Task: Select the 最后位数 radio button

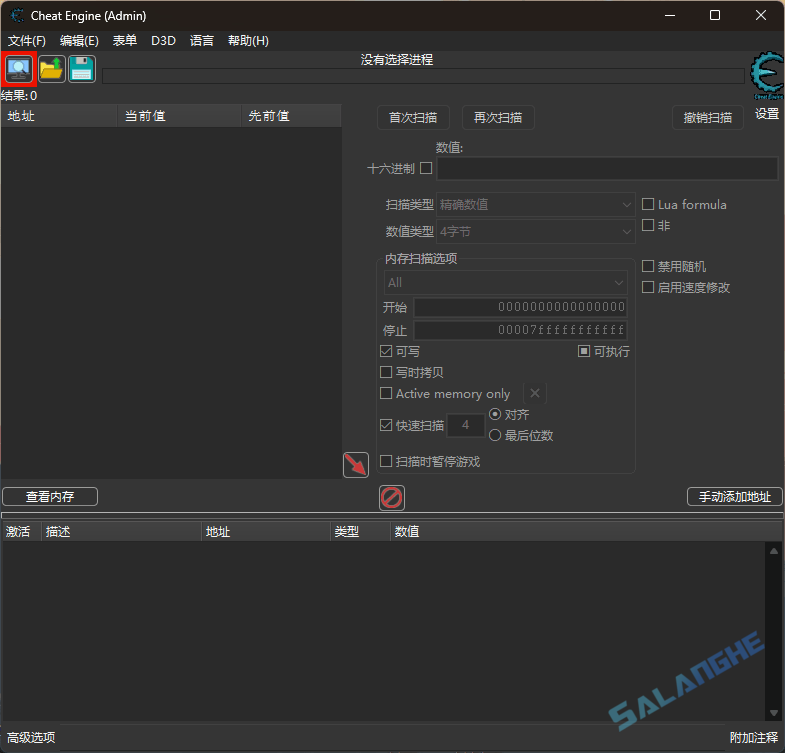Action: (x=495, y=436)
